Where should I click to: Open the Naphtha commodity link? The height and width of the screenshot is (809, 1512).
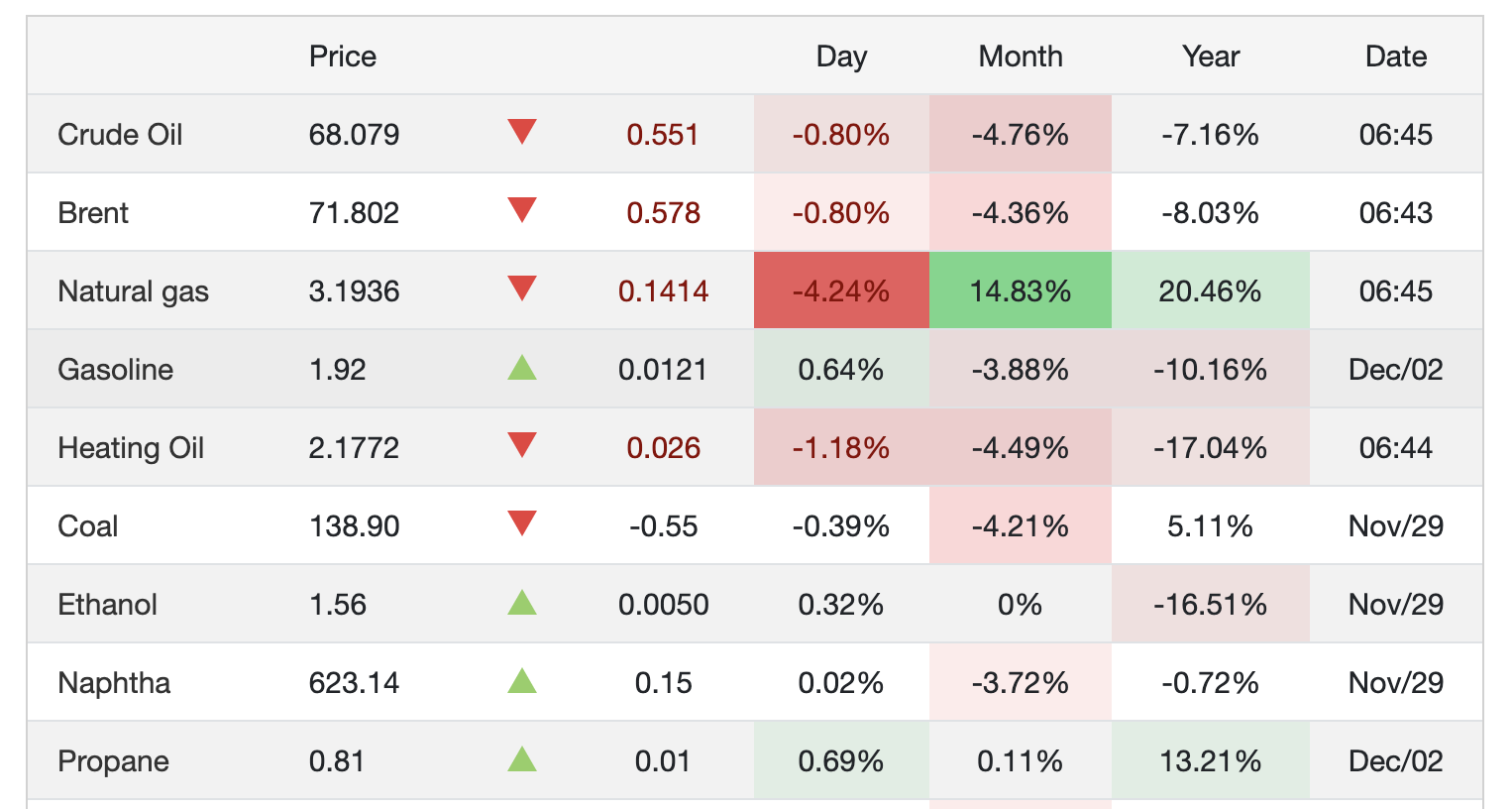pyautogui.click(x=114, y=682)
